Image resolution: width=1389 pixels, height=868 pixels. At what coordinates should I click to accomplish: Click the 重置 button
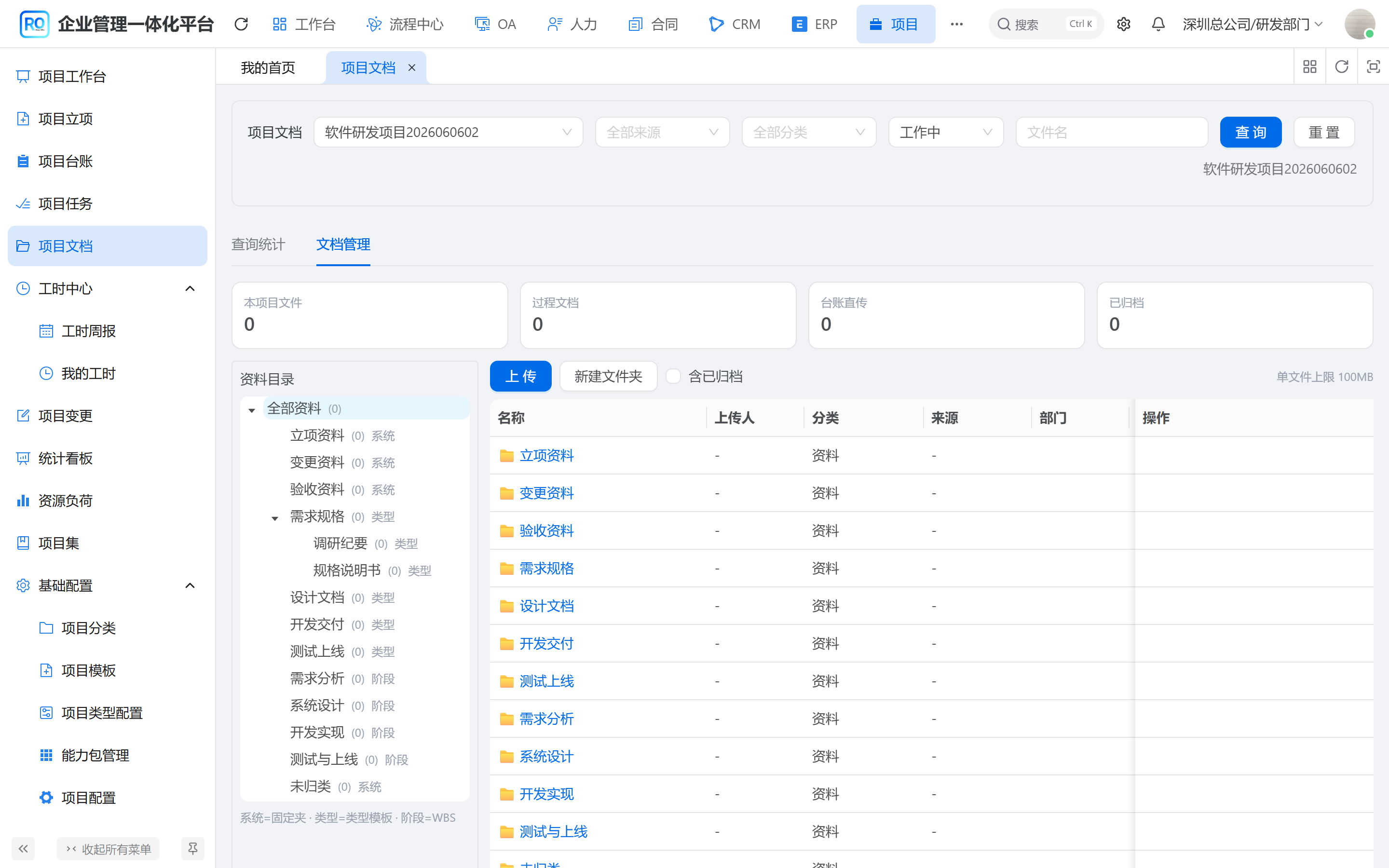[x=1324, y=132]
